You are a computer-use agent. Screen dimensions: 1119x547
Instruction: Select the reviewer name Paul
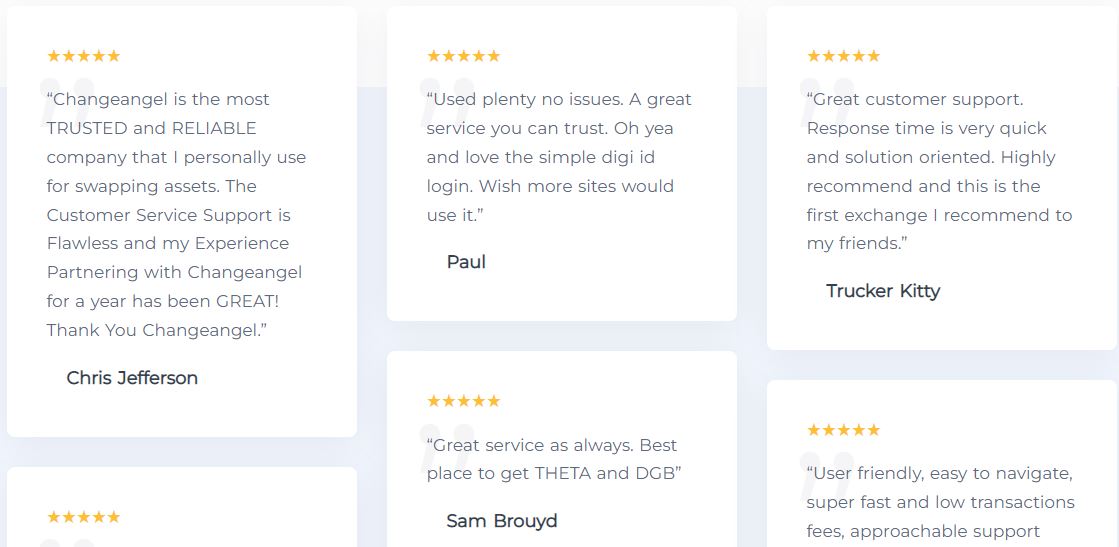coord(466,262)
